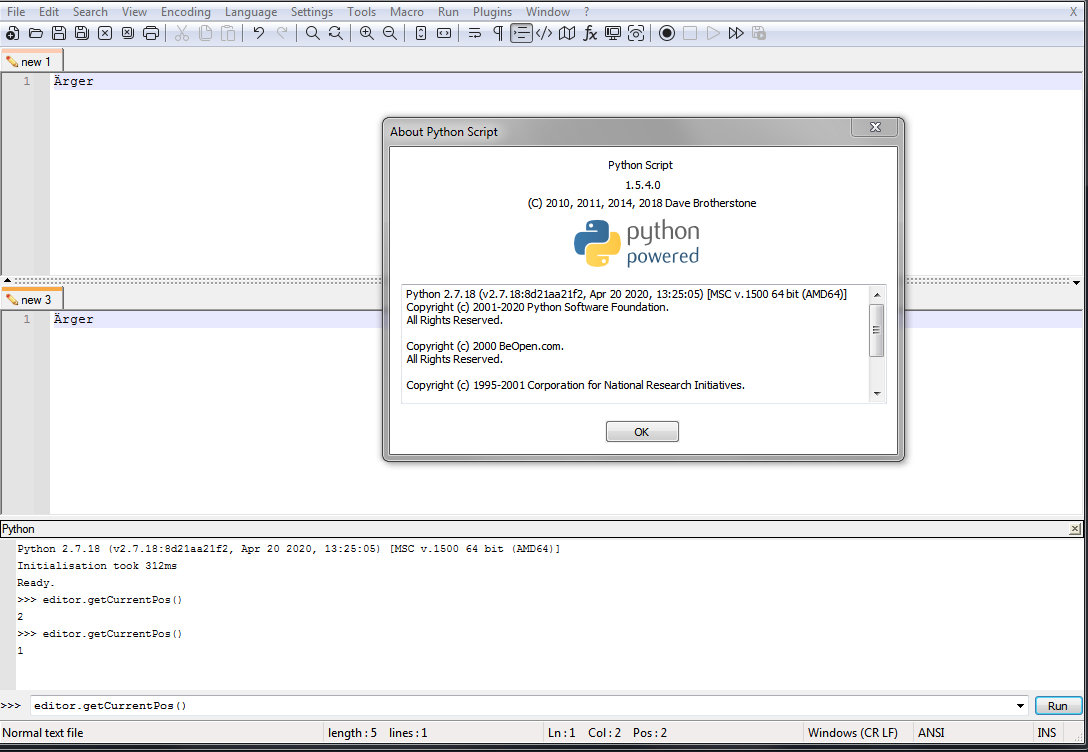Open the View menu

pos(134,12)
